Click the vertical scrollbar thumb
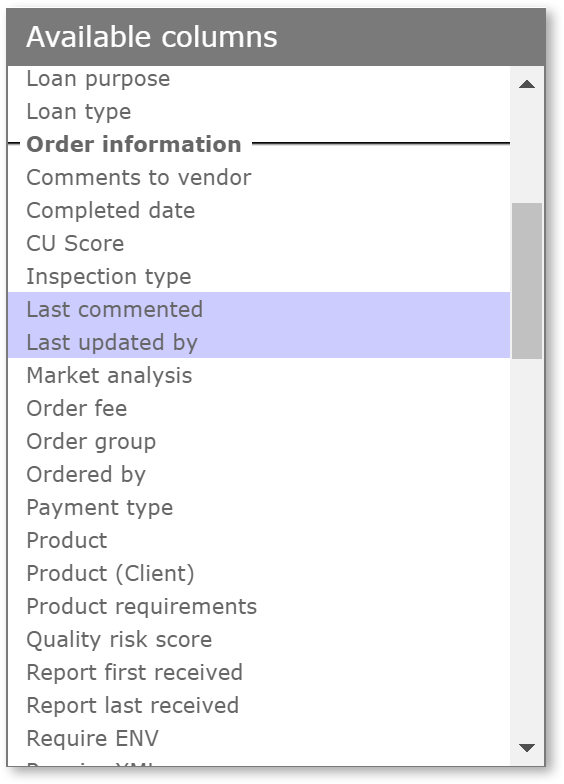The height and width of the screenshot is (784, 564). tap(526, 280)
